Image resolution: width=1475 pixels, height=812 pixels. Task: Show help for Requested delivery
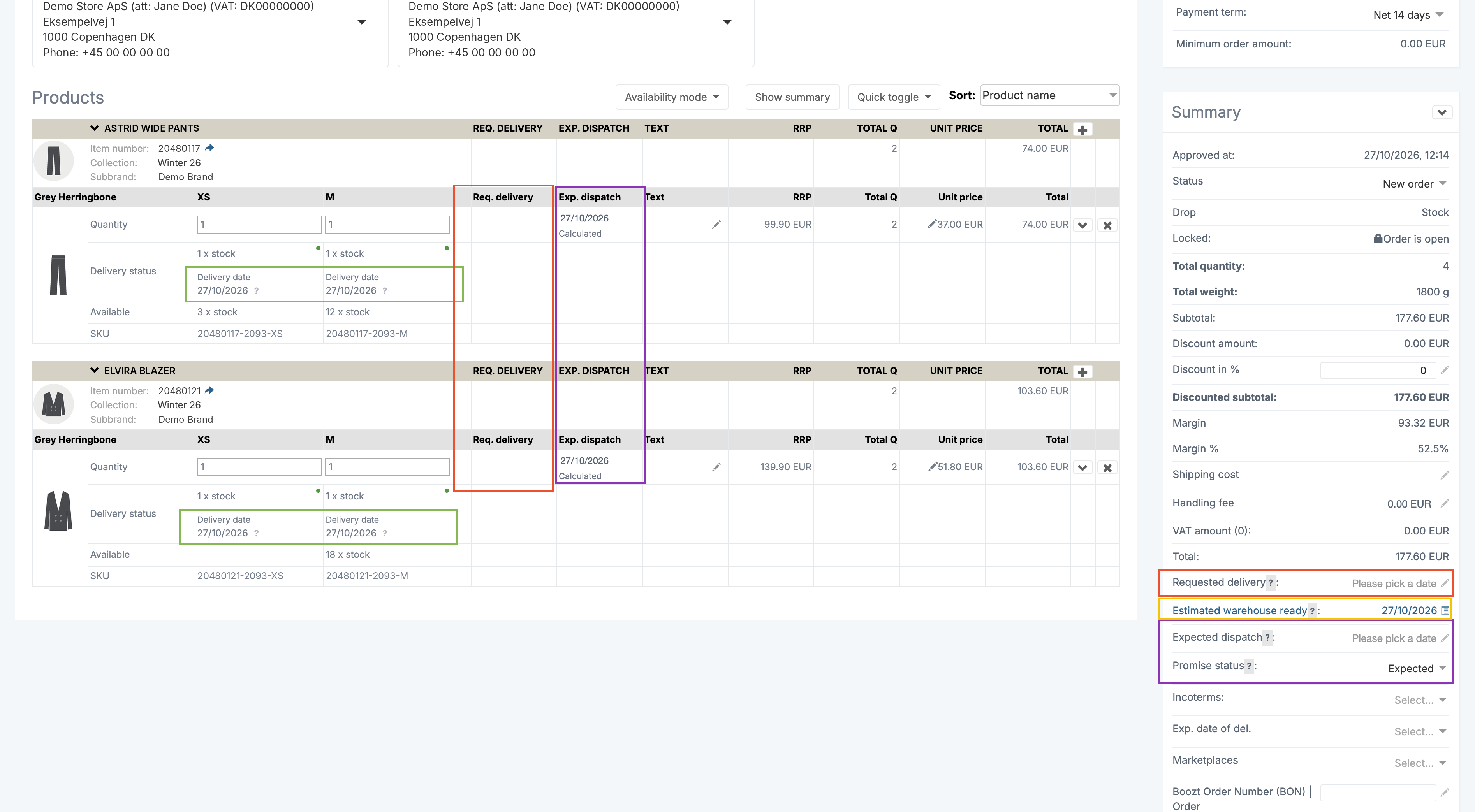point(1271,583)
